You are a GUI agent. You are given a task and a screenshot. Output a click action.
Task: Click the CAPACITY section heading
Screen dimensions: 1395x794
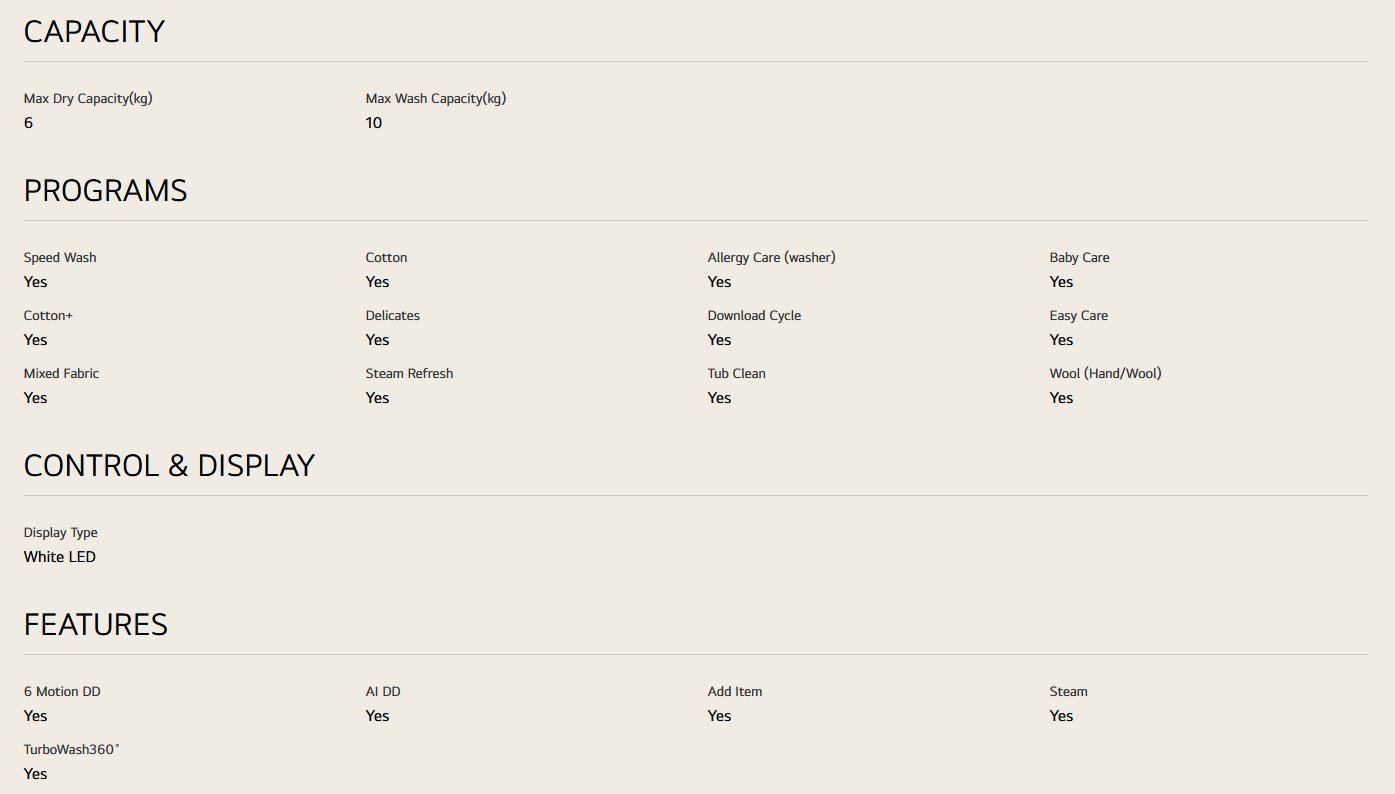pyautogui.click(x=94, y=32)
